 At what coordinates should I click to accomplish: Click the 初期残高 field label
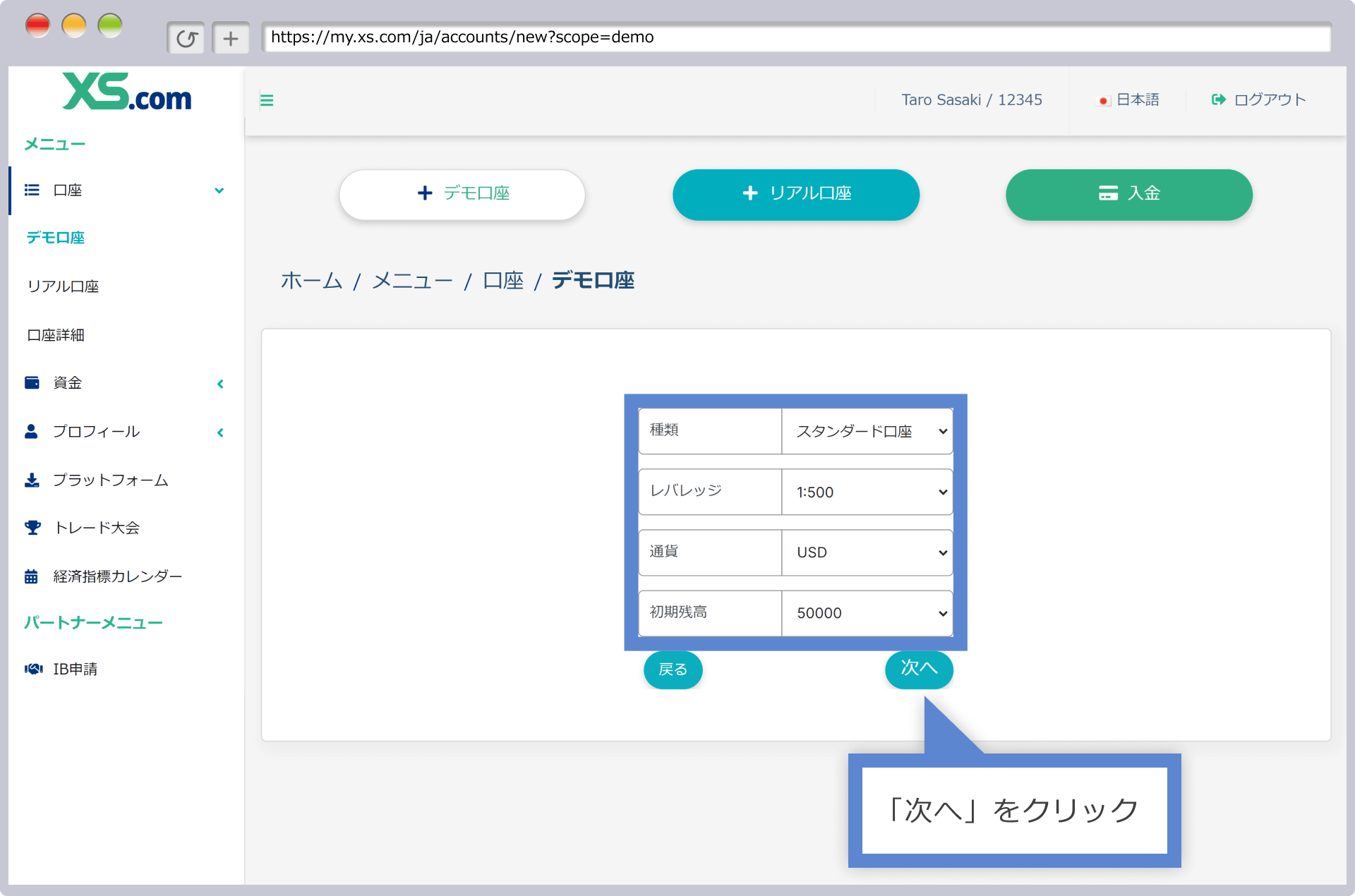tap(678, 612)
